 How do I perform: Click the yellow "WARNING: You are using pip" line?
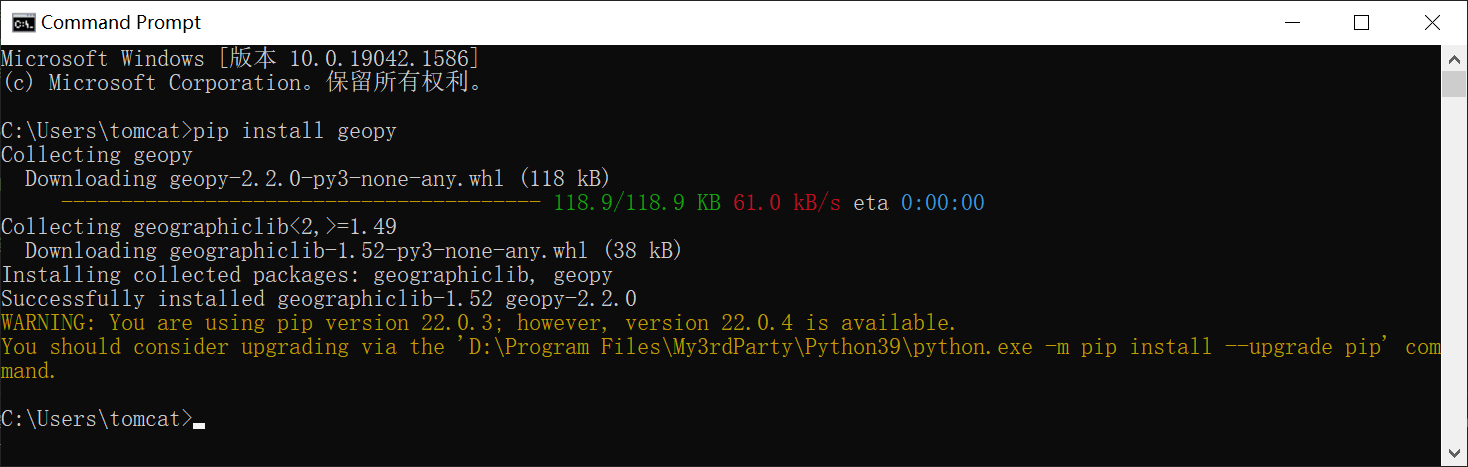click(479, 323)
